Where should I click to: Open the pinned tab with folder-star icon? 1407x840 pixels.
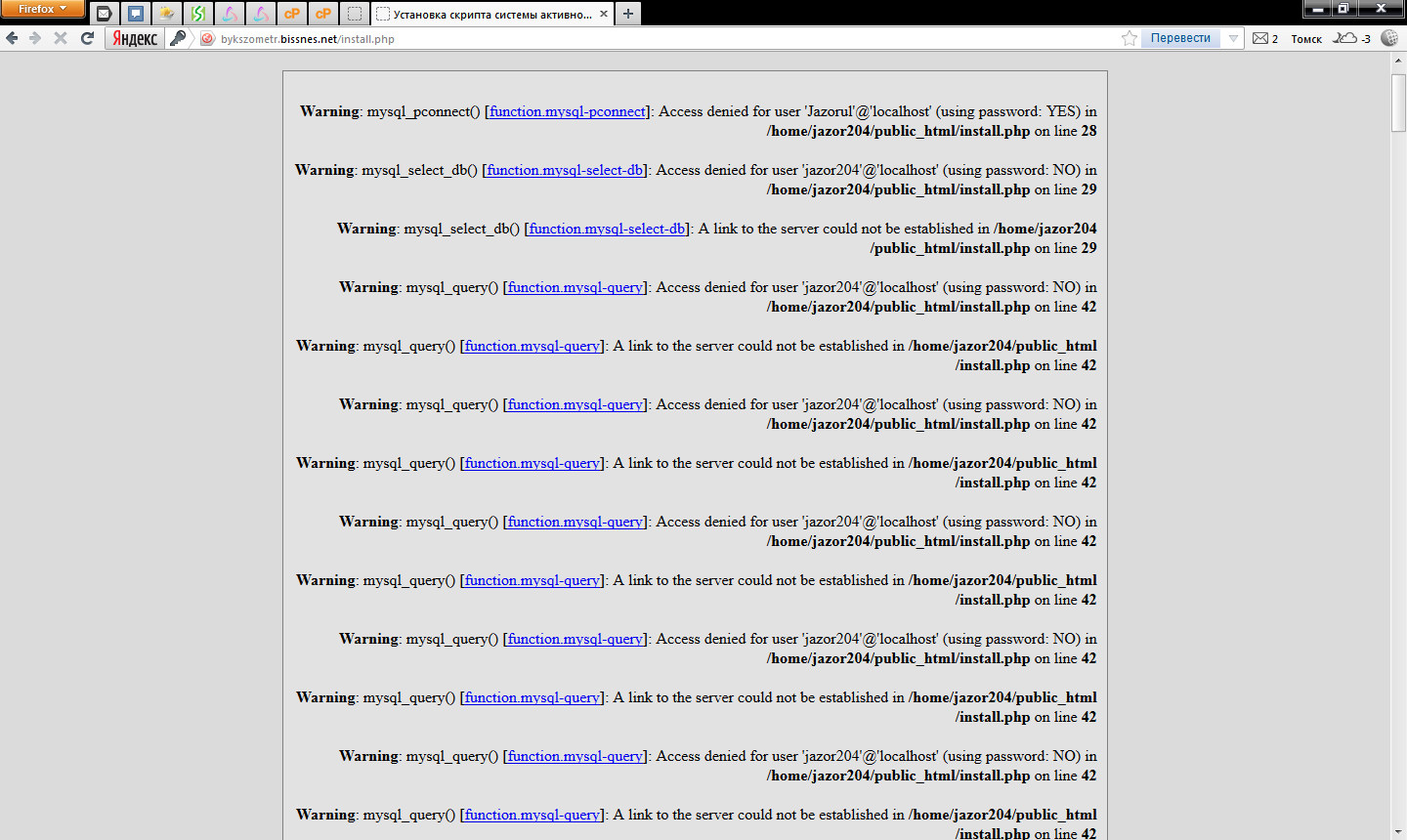[x=167, y=14]
